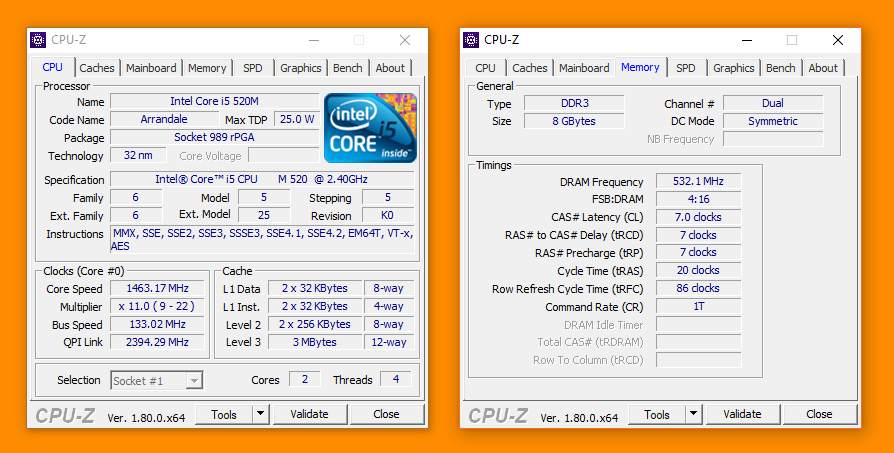The image size is (894, 453).
Task: Switch to CPU tab in right window
Action: (485, 68)
